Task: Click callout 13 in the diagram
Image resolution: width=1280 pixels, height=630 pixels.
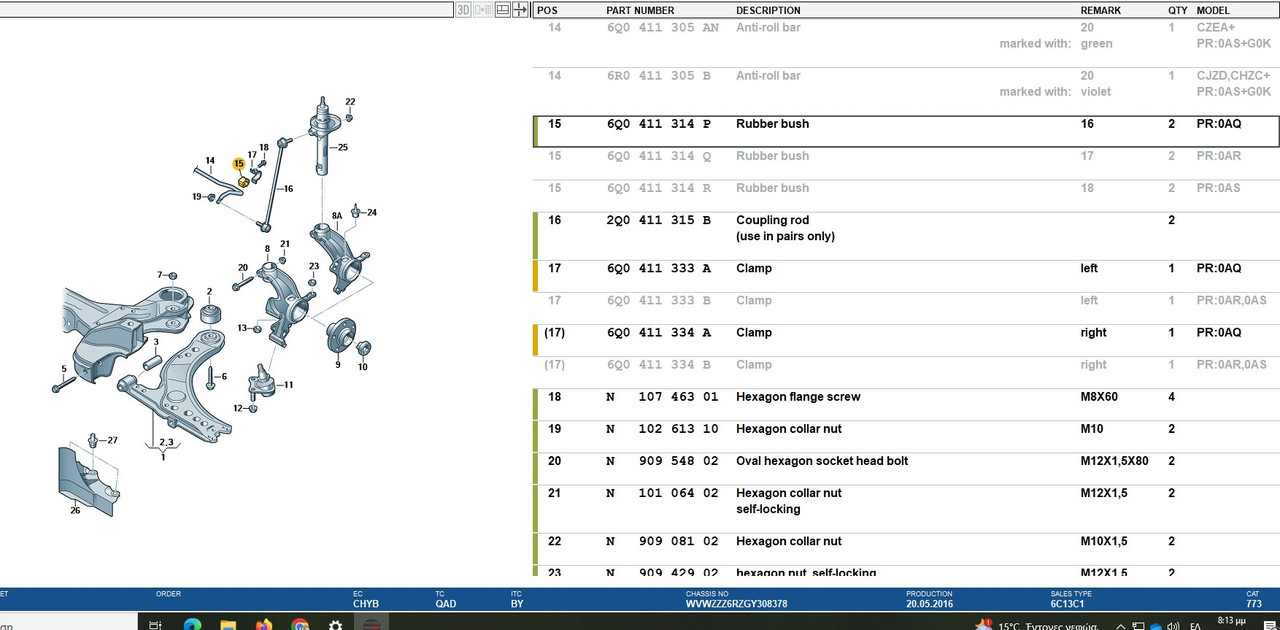Action: [242, 328]
